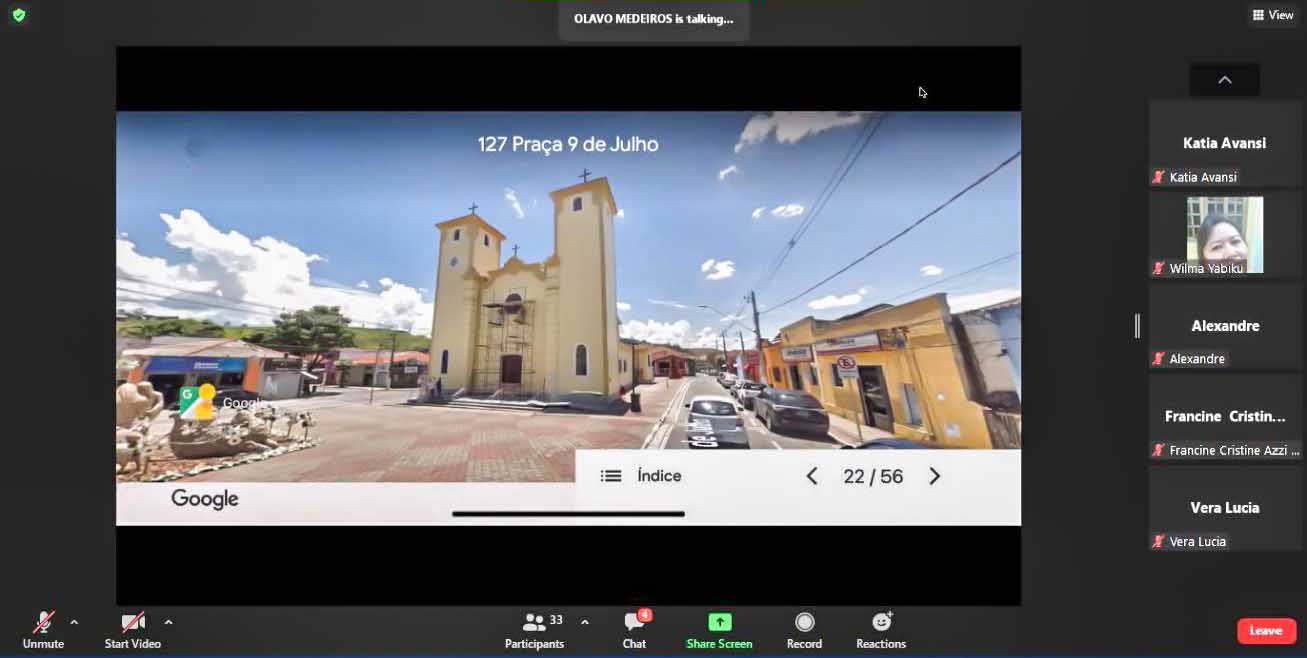Image resolution: width=1307 pixels, height=658 pixels.
Task: Click the Share Screen icon
Action: click(x=719, y=622)
